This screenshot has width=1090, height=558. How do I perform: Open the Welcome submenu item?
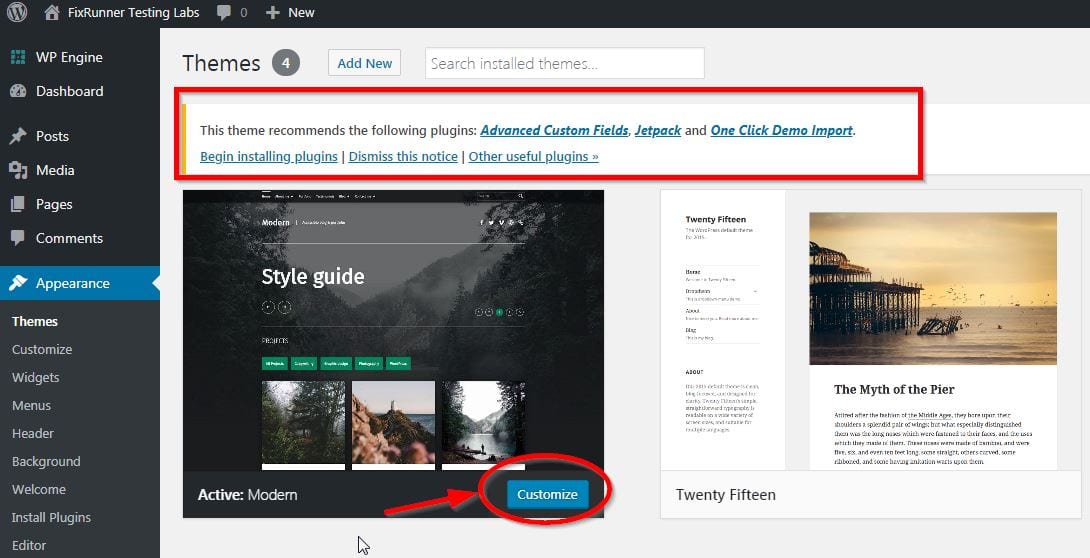(x=39, y=489)
